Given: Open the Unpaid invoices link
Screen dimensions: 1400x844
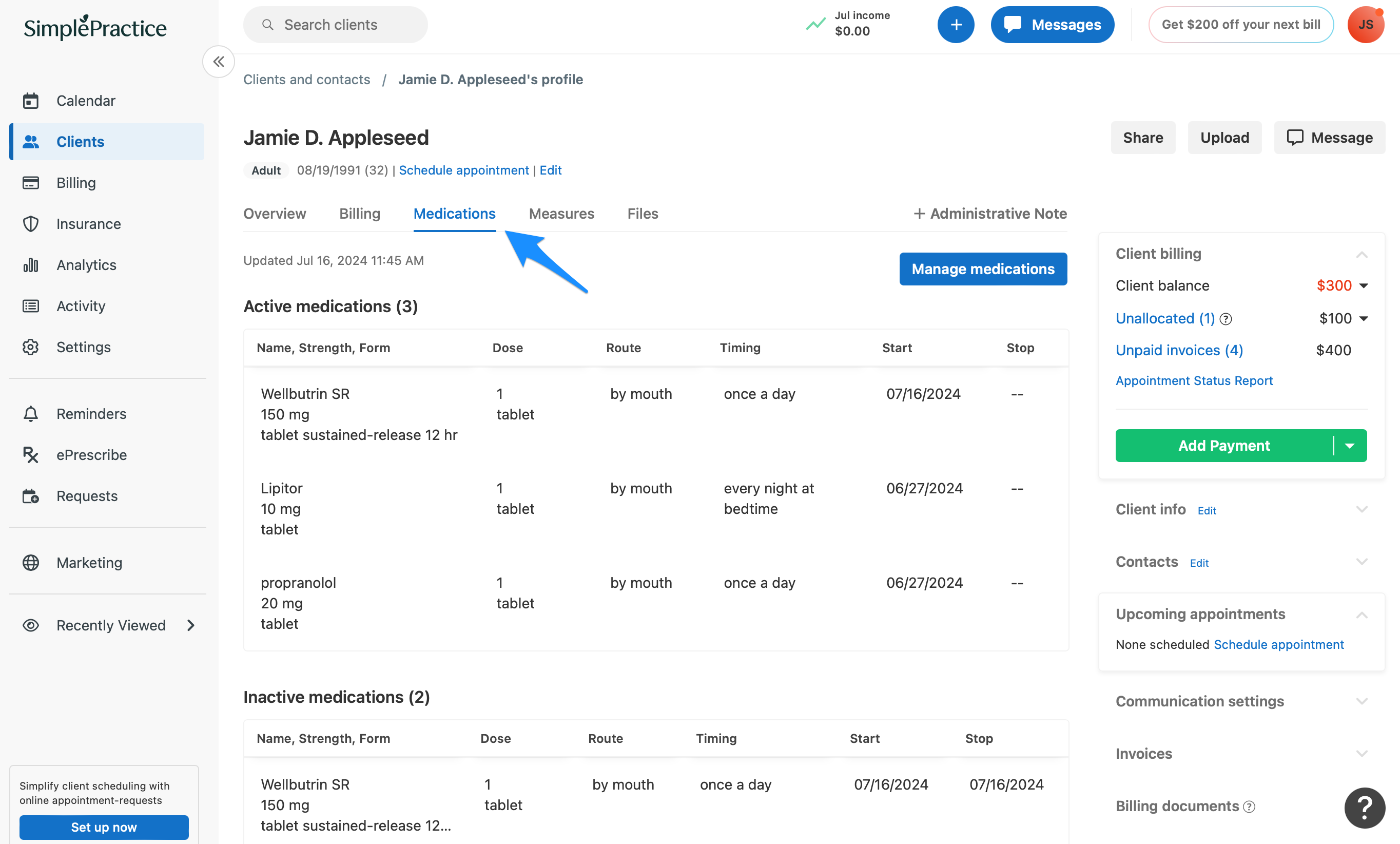Looking at the screenshot, I should pyautogui.click(x=1178, y=350).
